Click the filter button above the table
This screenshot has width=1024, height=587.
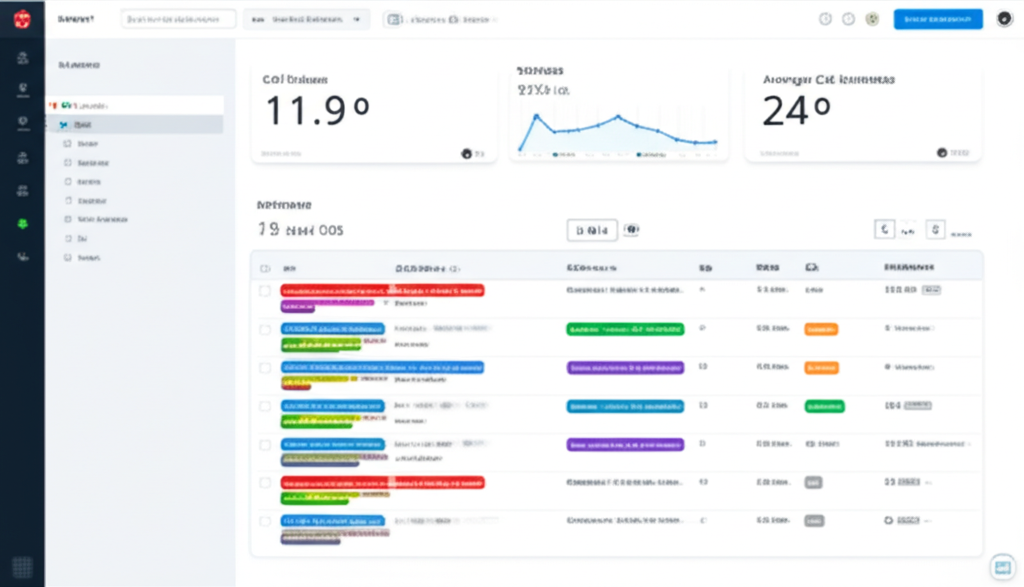point(592,229)
